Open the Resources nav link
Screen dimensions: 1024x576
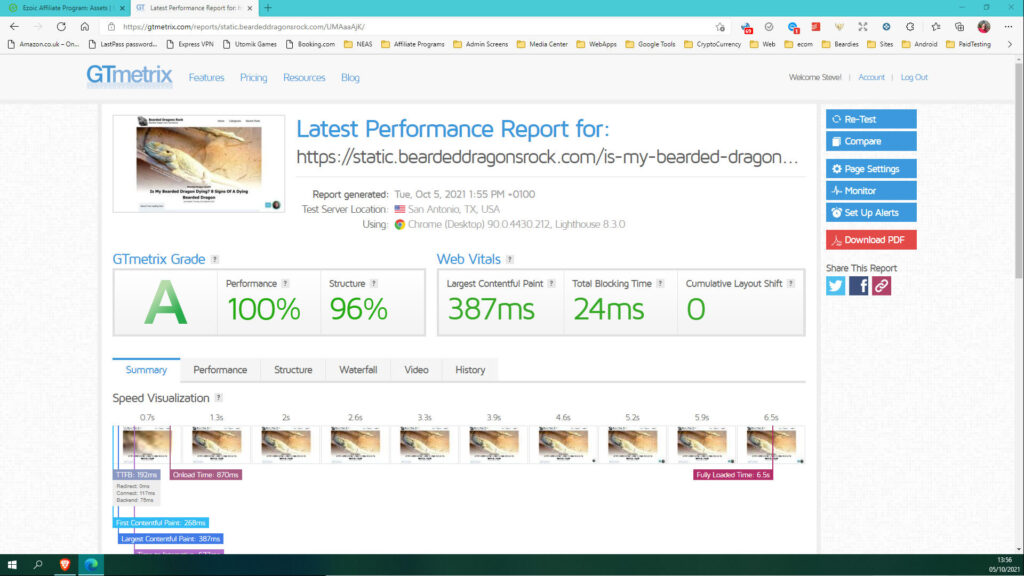[x=304, y=77]
